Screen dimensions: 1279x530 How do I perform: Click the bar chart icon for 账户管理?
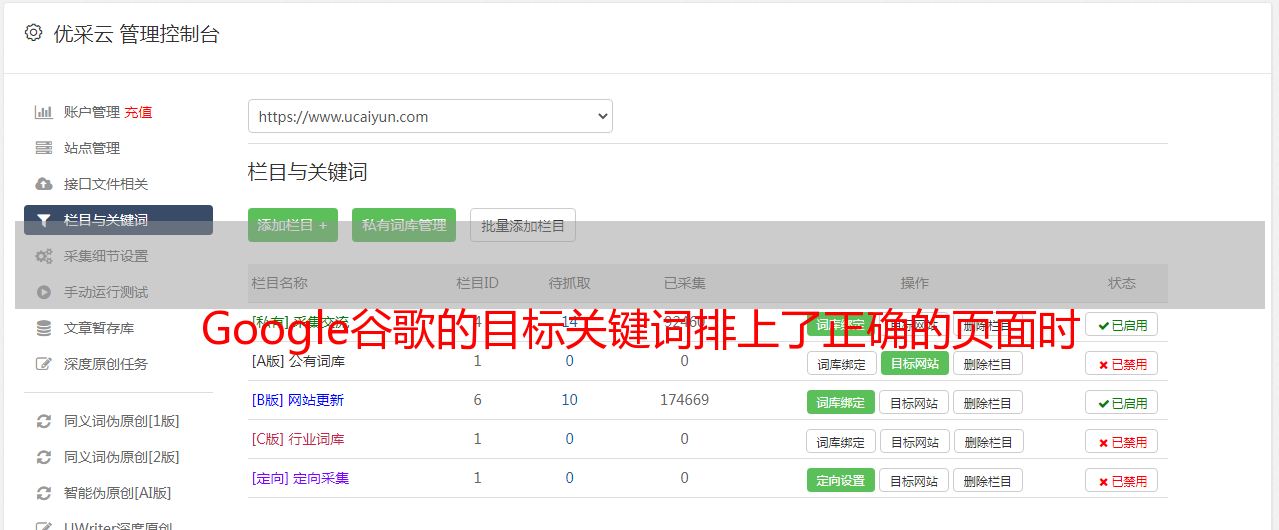[43, 112]
